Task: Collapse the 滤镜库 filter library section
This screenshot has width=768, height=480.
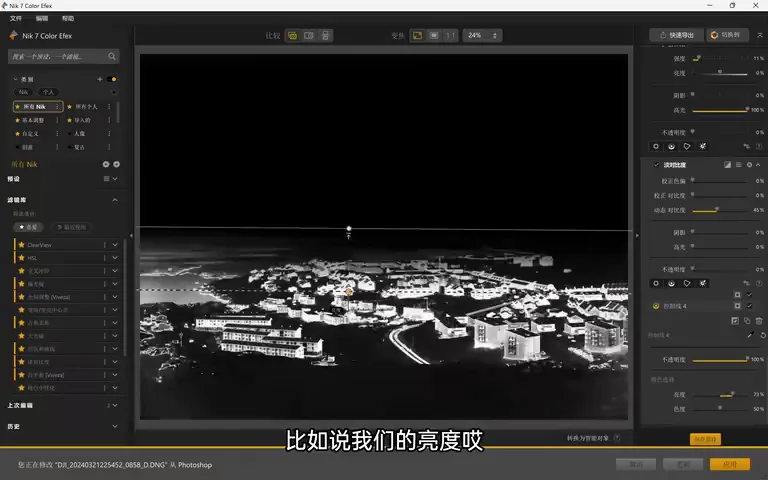Action: click(115, 200)
